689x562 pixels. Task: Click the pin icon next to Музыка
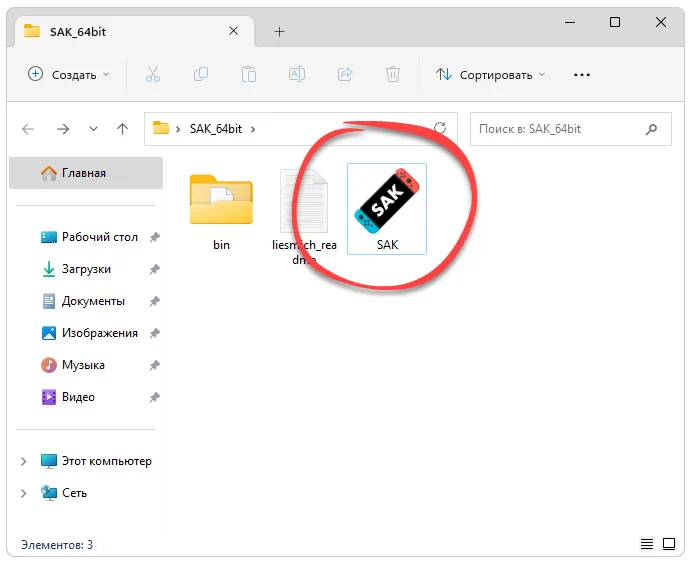[x=154, y=365]
